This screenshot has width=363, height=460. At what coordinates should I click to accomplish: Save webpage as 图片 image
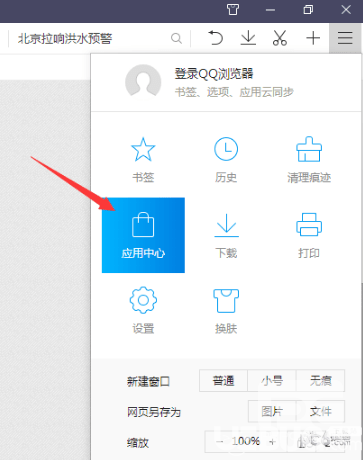(x=272, y=411)
